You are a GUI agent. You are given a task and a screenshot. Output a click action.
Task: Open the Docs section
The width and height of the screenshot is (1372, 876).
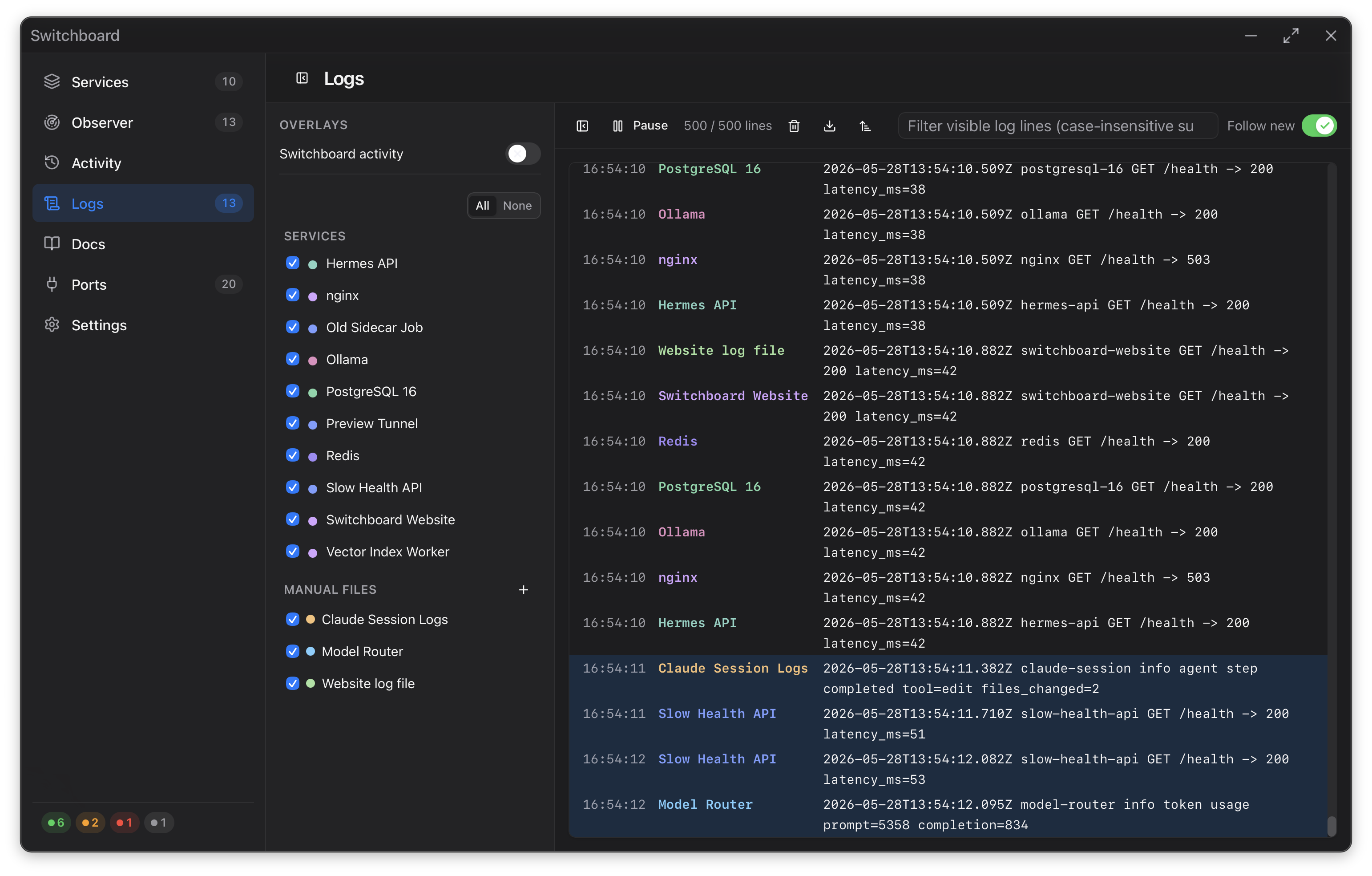pos(143,243)
